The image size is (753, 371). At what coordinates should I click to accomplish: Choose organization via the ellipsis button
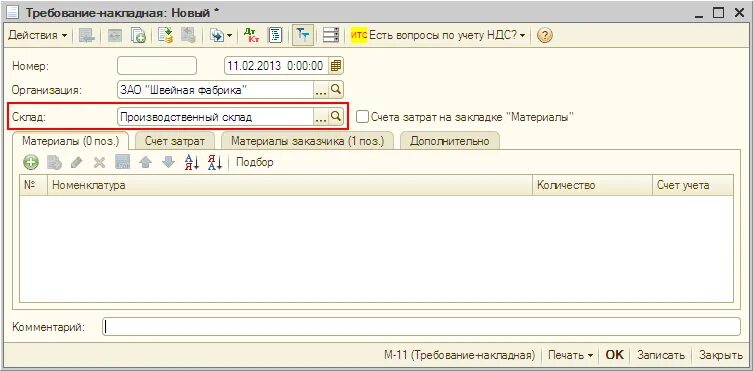(x=321, y=89)
